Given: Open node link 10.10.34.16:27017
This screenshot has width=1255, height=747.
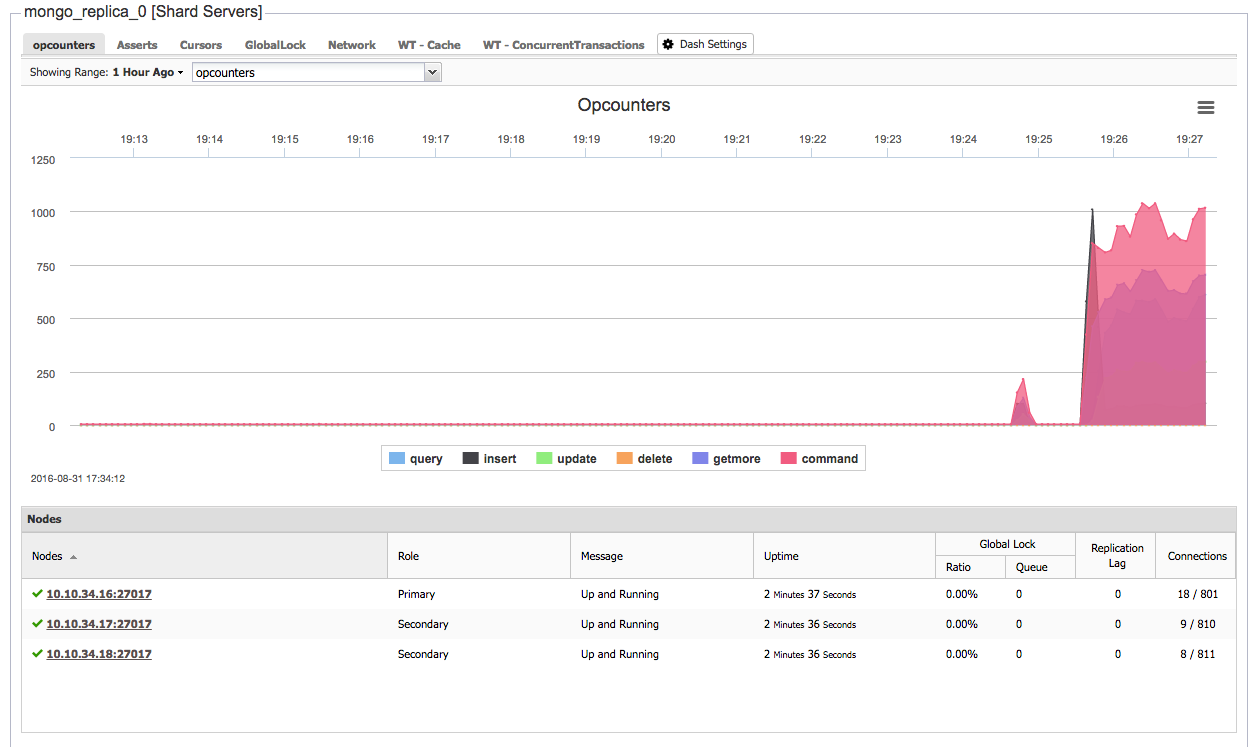Looking at the screenshot, I should 99,594.
